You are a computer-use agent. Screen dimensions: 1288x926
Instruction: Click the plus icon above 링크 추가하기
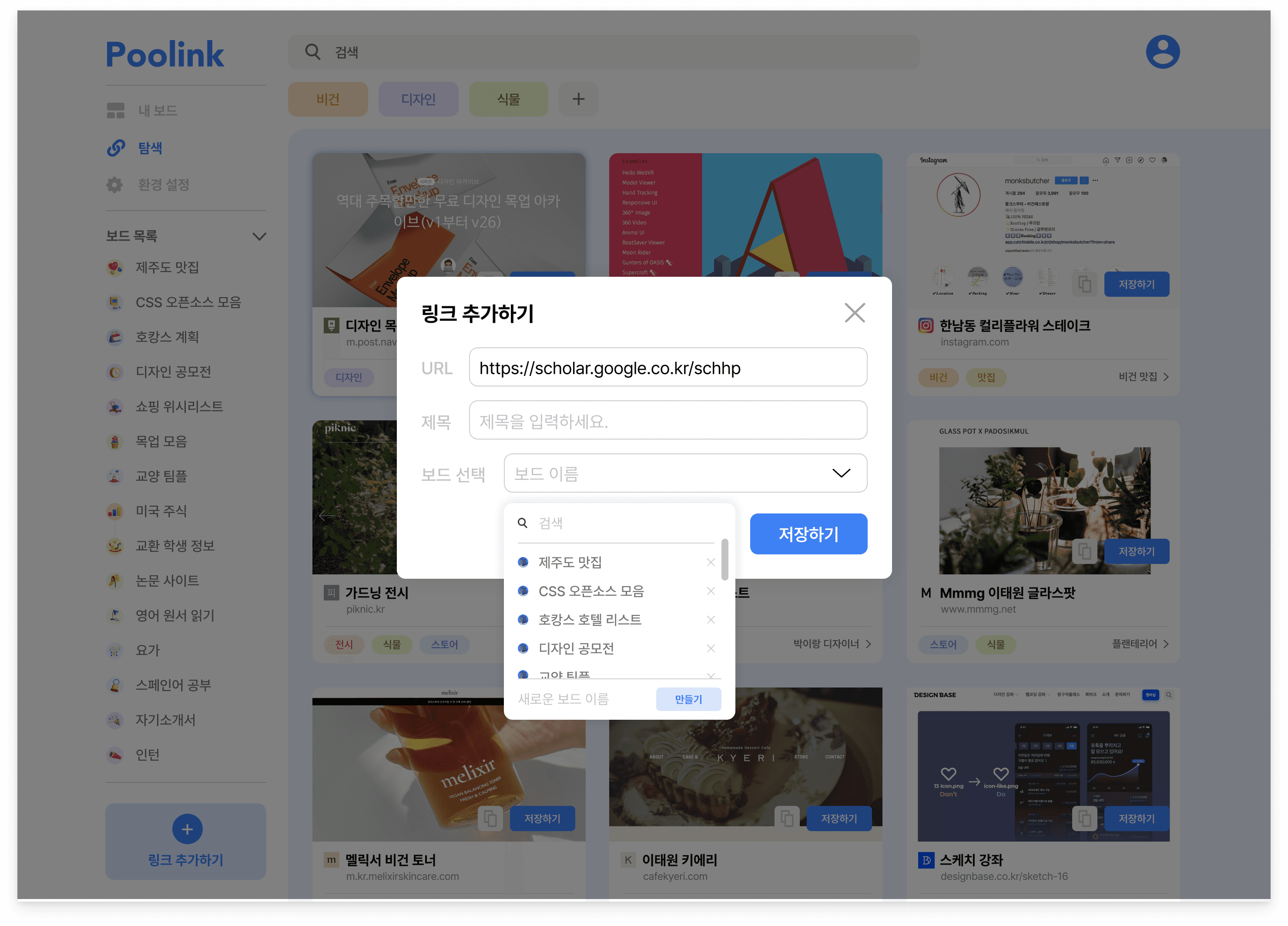(187, 829)
